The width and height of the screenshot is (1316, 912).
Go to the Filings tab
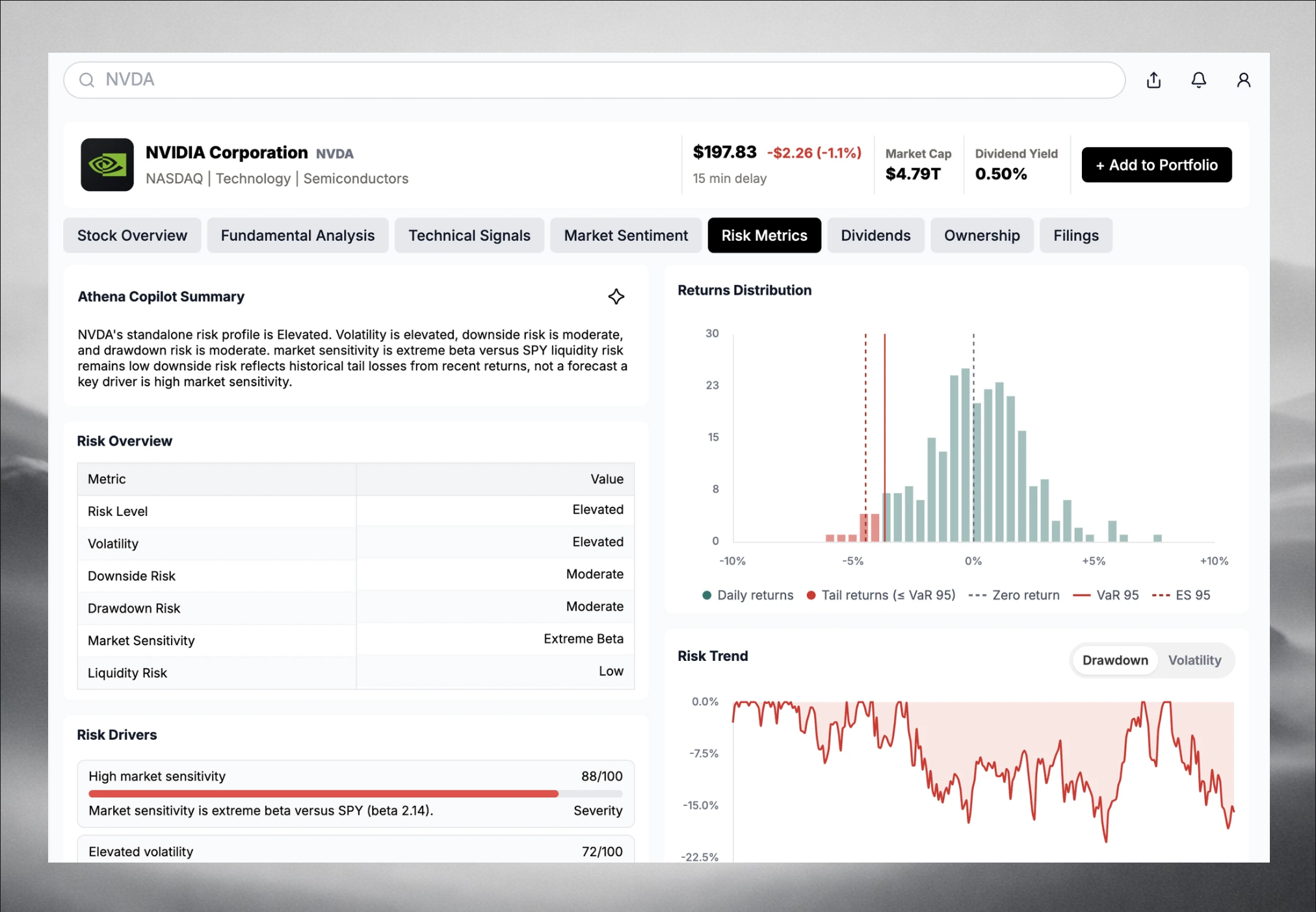pyautogui.click(x=1075, y=235)
